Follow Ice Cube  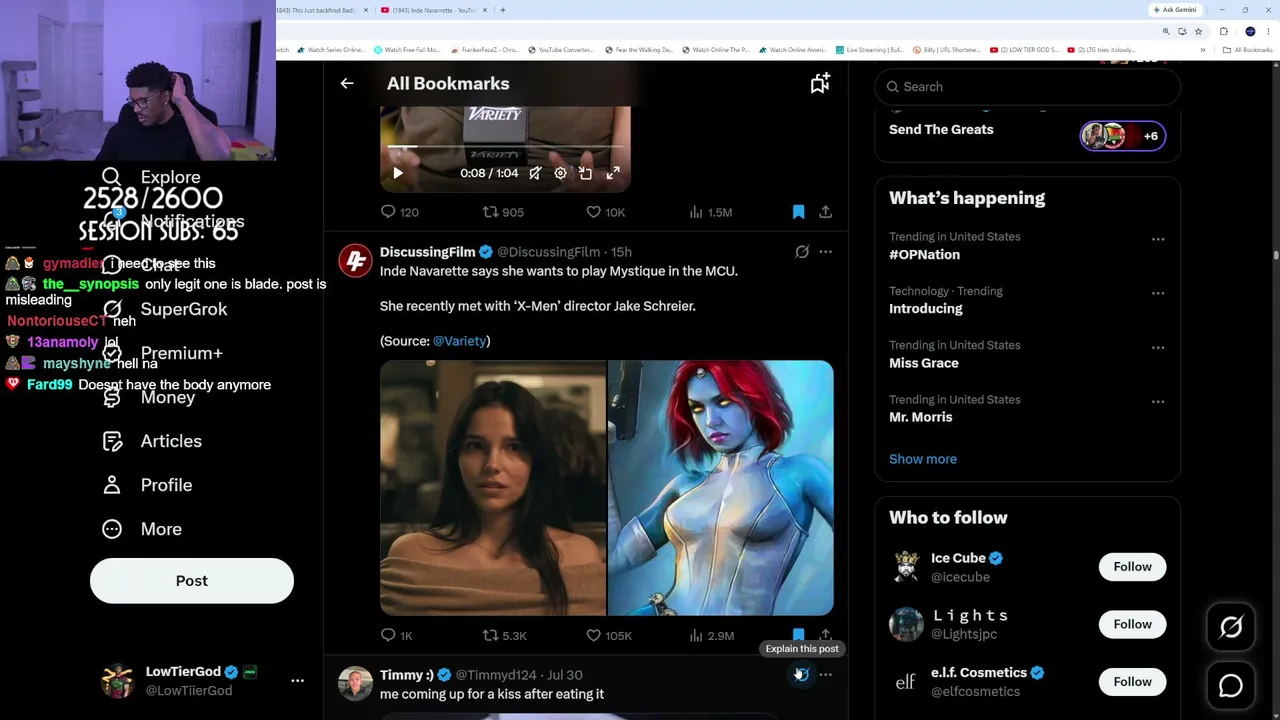(x=1133, y=567)
